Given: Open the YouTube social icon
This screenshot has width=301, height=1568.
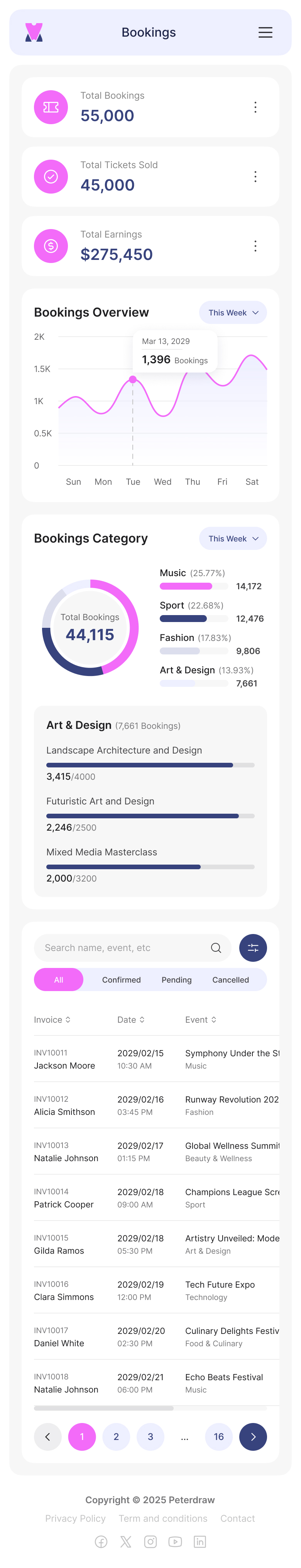Looking at the screenshot, I should 175,1541.
